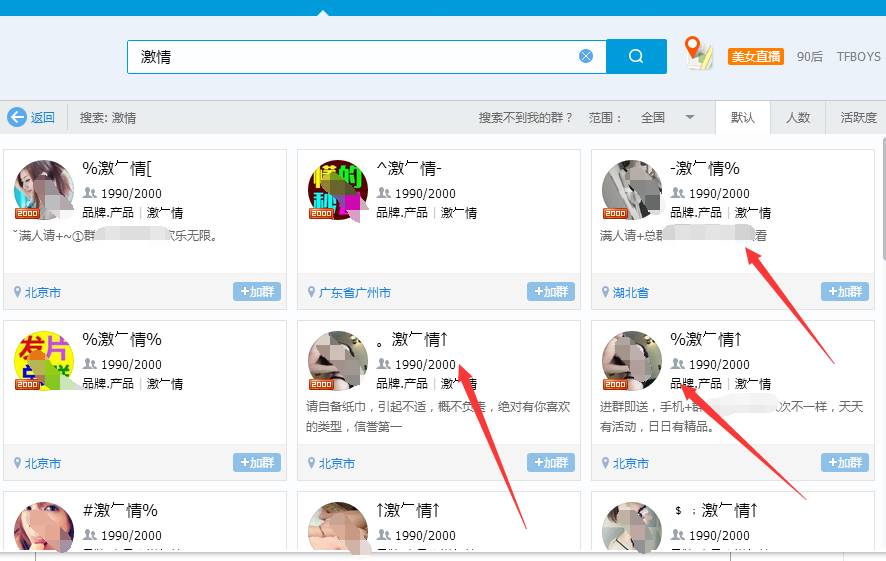Switch to the 人数 sorting tab
Image resolution: width=886 pixels, height=561 pixels.
coord(798,117)
